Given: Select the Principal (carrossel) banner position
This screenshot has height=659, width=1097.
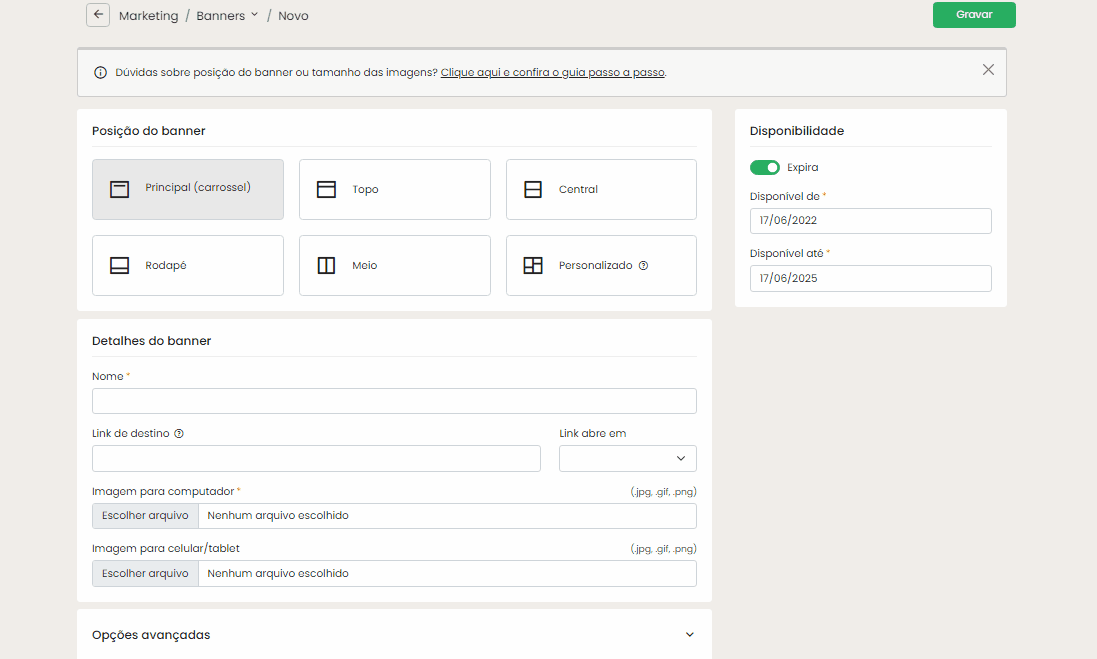Looking at the screenshot, I should pos(188,189).
